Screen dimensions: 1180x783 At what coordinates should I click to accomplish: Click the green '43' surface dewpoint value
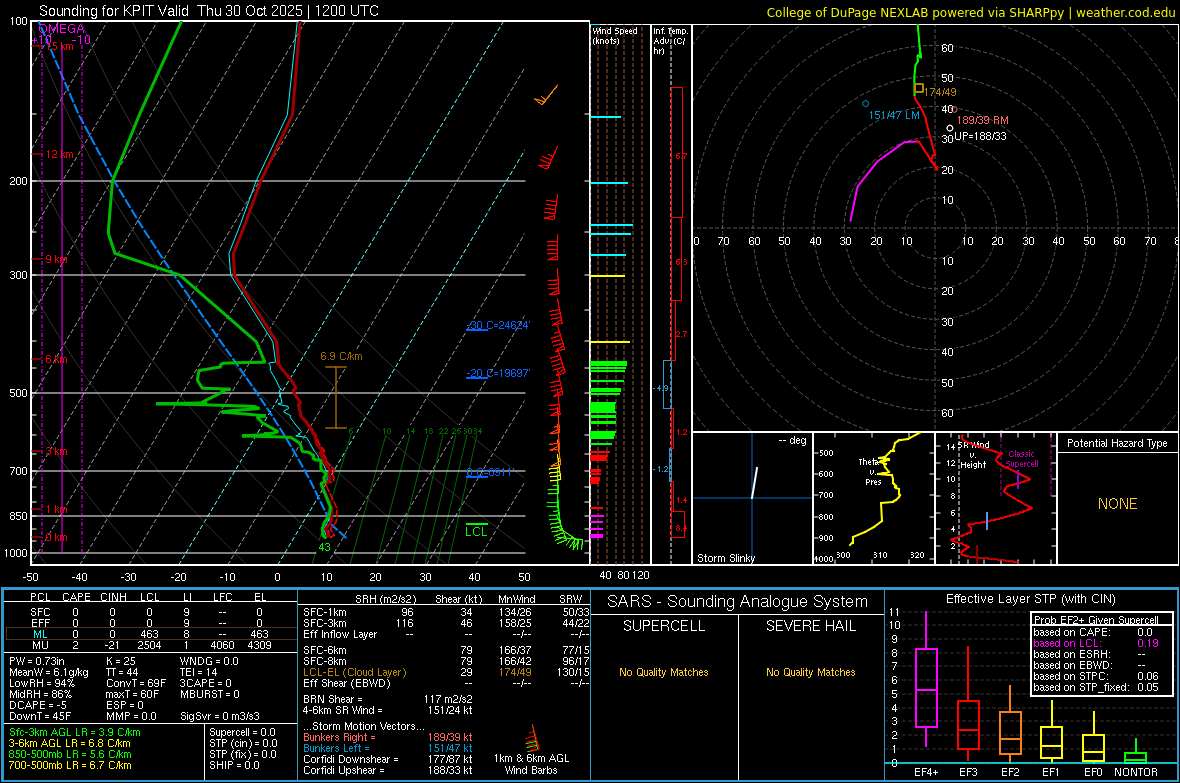pos(324,547)
